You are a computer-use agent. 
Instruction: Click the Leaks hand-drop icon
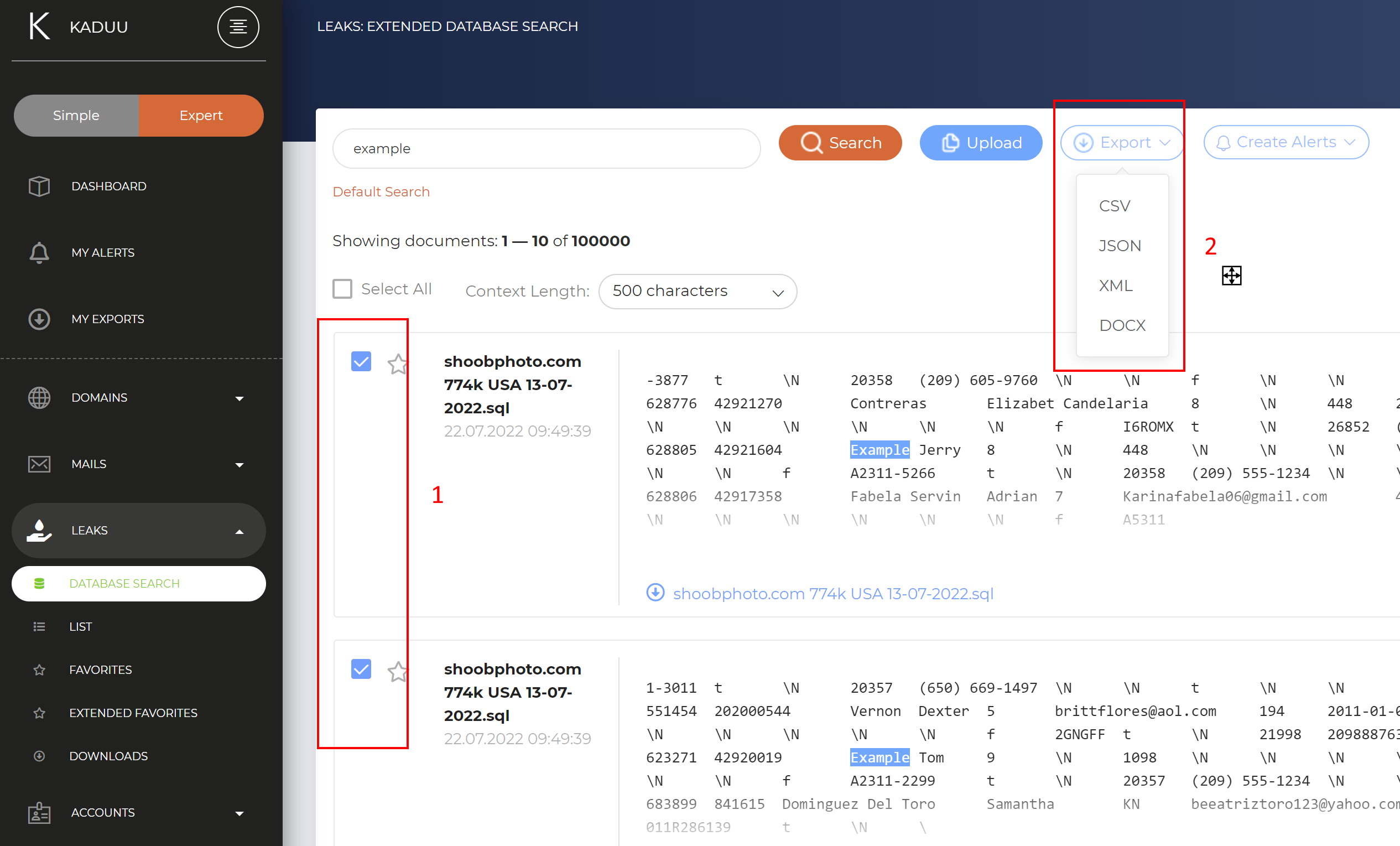point(39,531)
